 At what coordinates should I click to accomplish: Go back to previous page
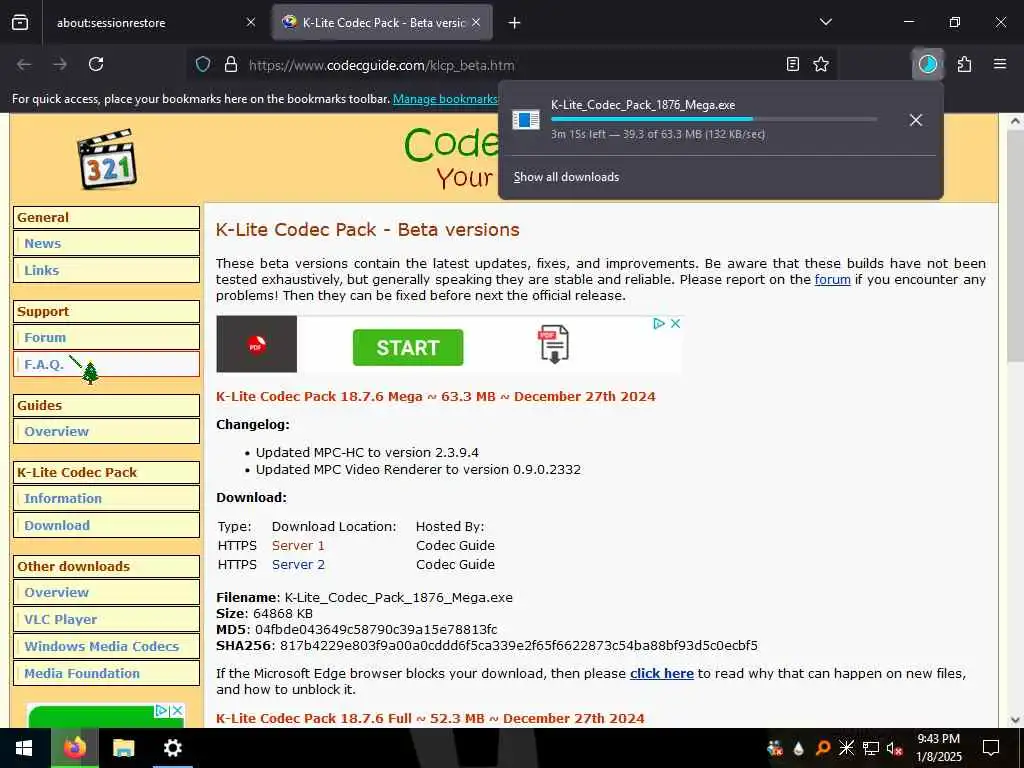pyautogui.click(x=24, y=64)
